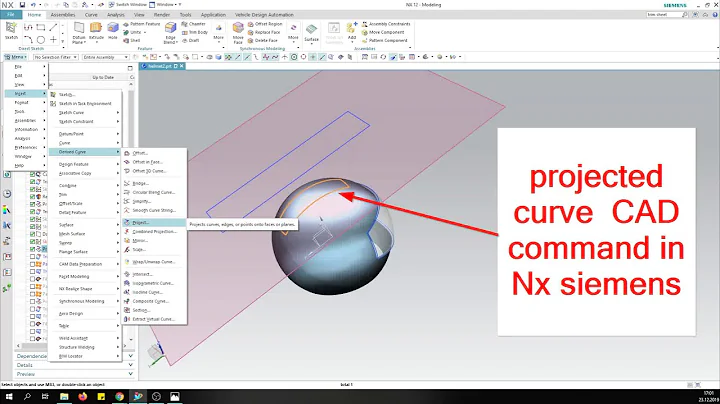Click the Save icon in title bar

[x=22, y=5]
